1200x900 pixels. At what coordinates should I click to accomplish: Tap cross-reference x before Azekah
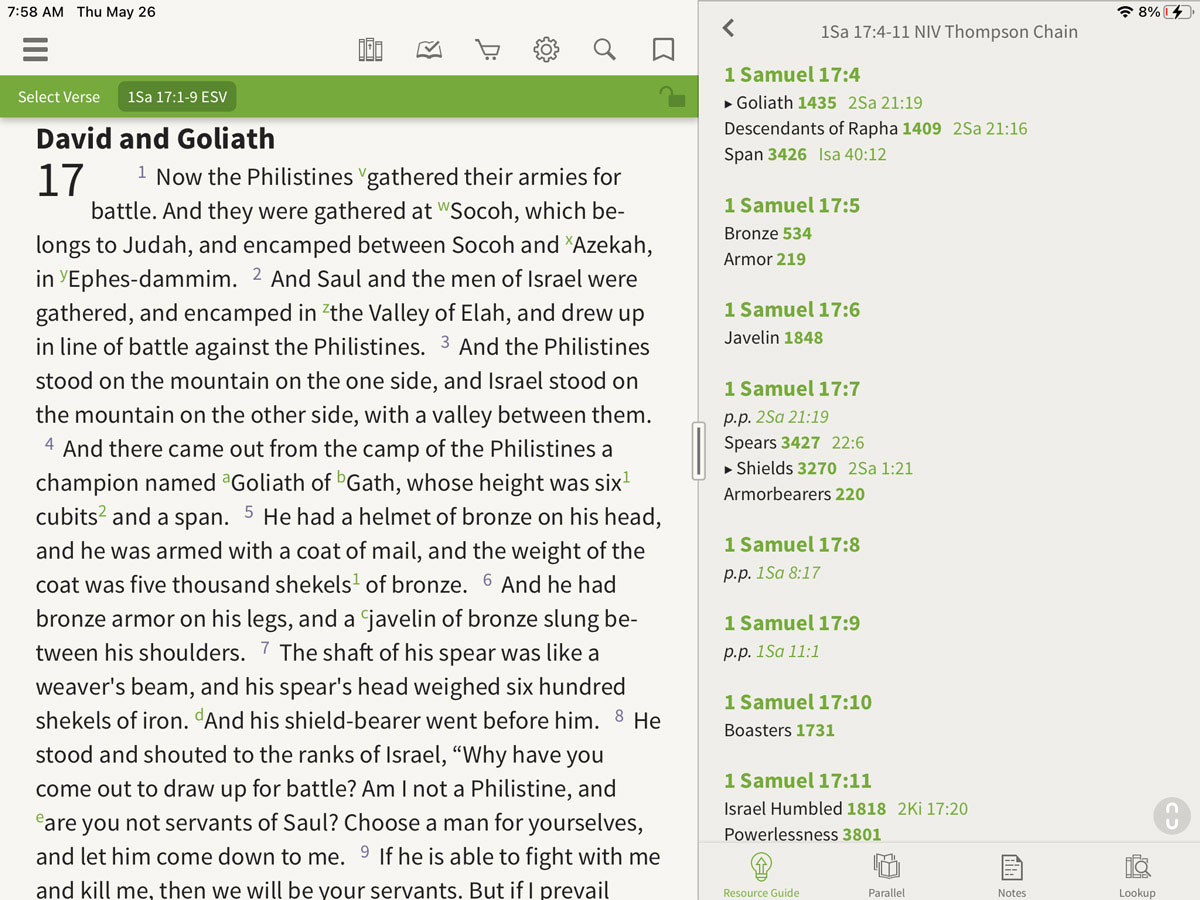pyautogui.click(x=569, y=241)
